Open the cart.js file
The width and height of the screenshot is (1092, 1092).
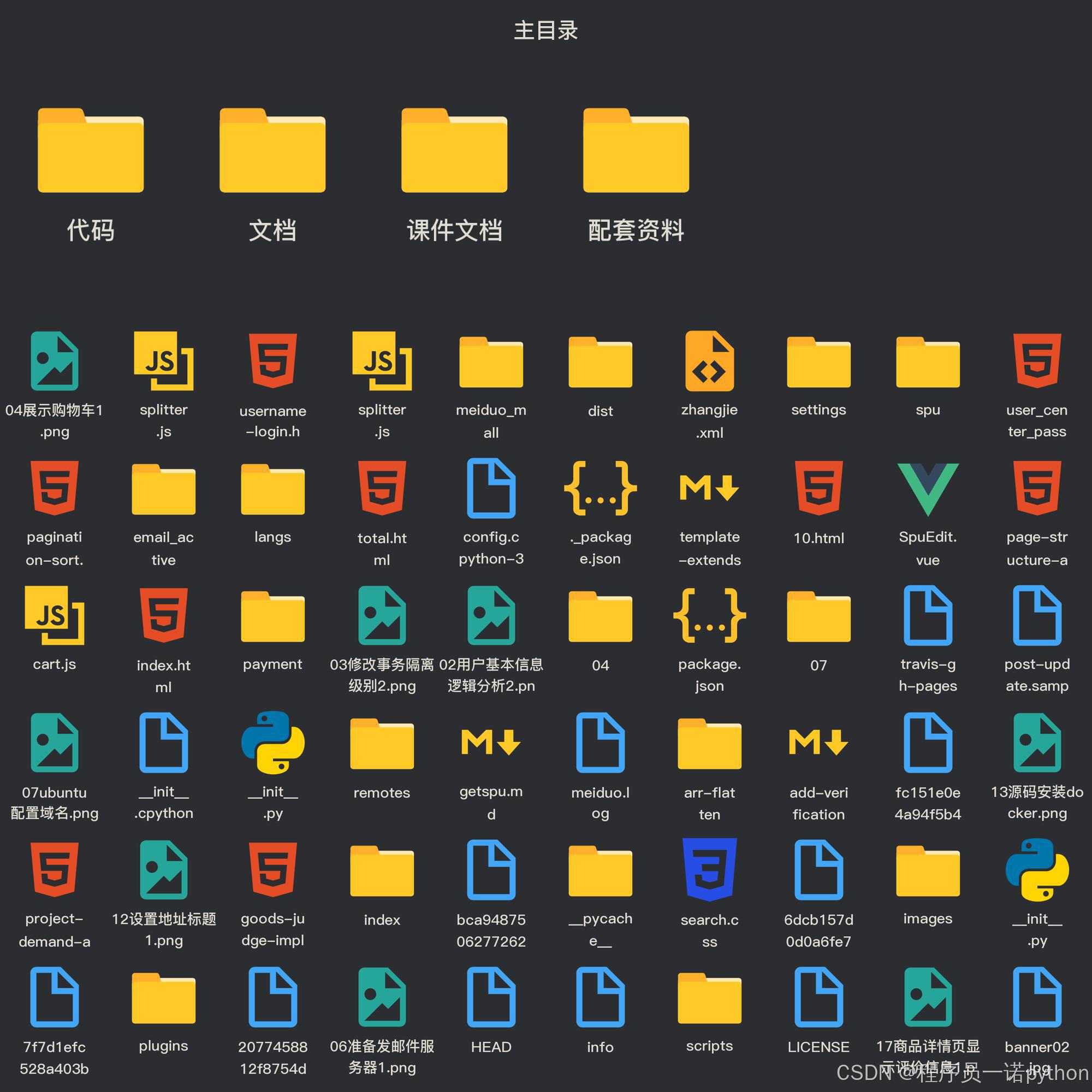(x=54, y=615)
